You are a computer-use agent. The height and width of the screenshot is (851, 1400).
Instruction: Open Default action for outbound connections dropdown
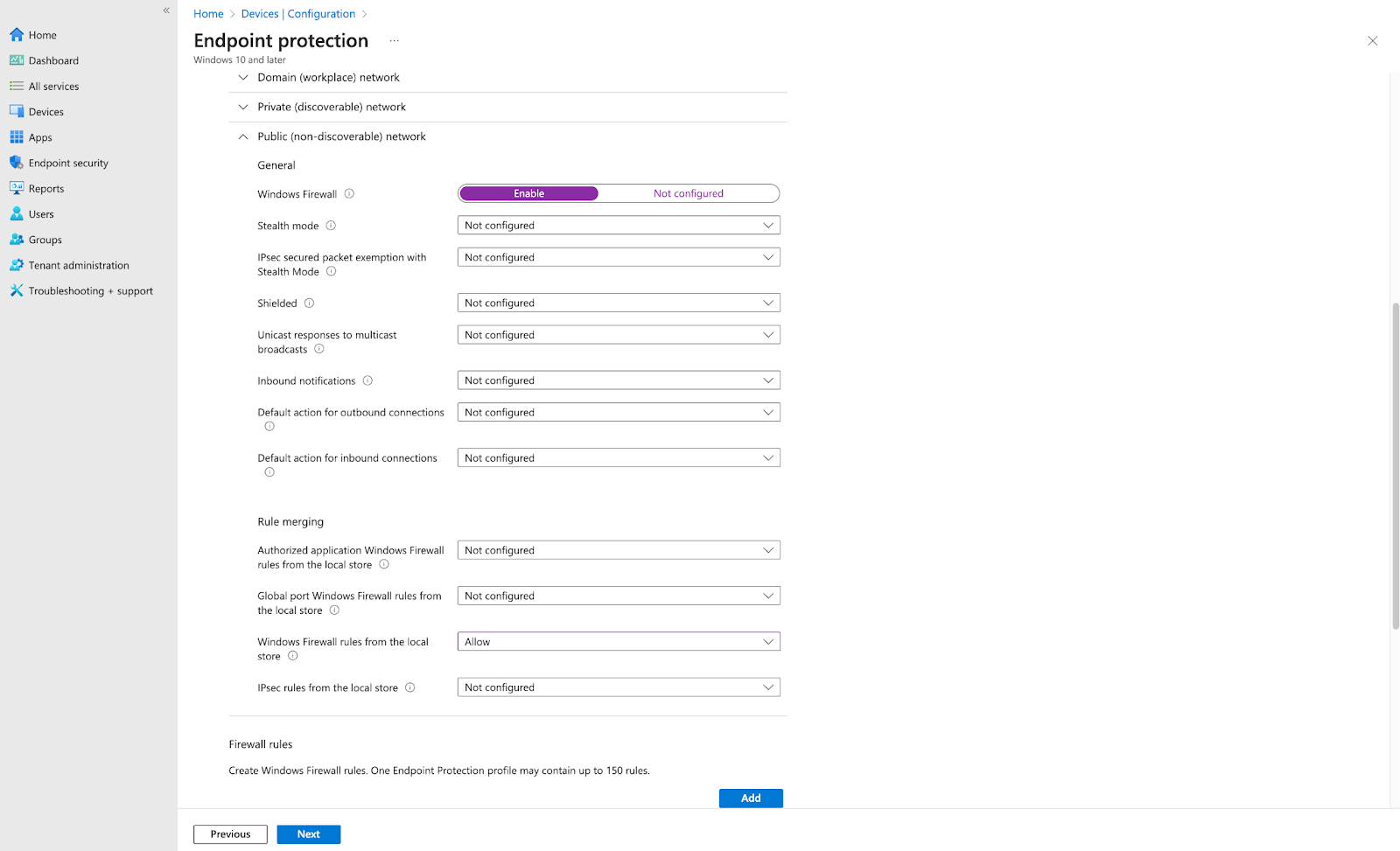click(x=619, y=412)
